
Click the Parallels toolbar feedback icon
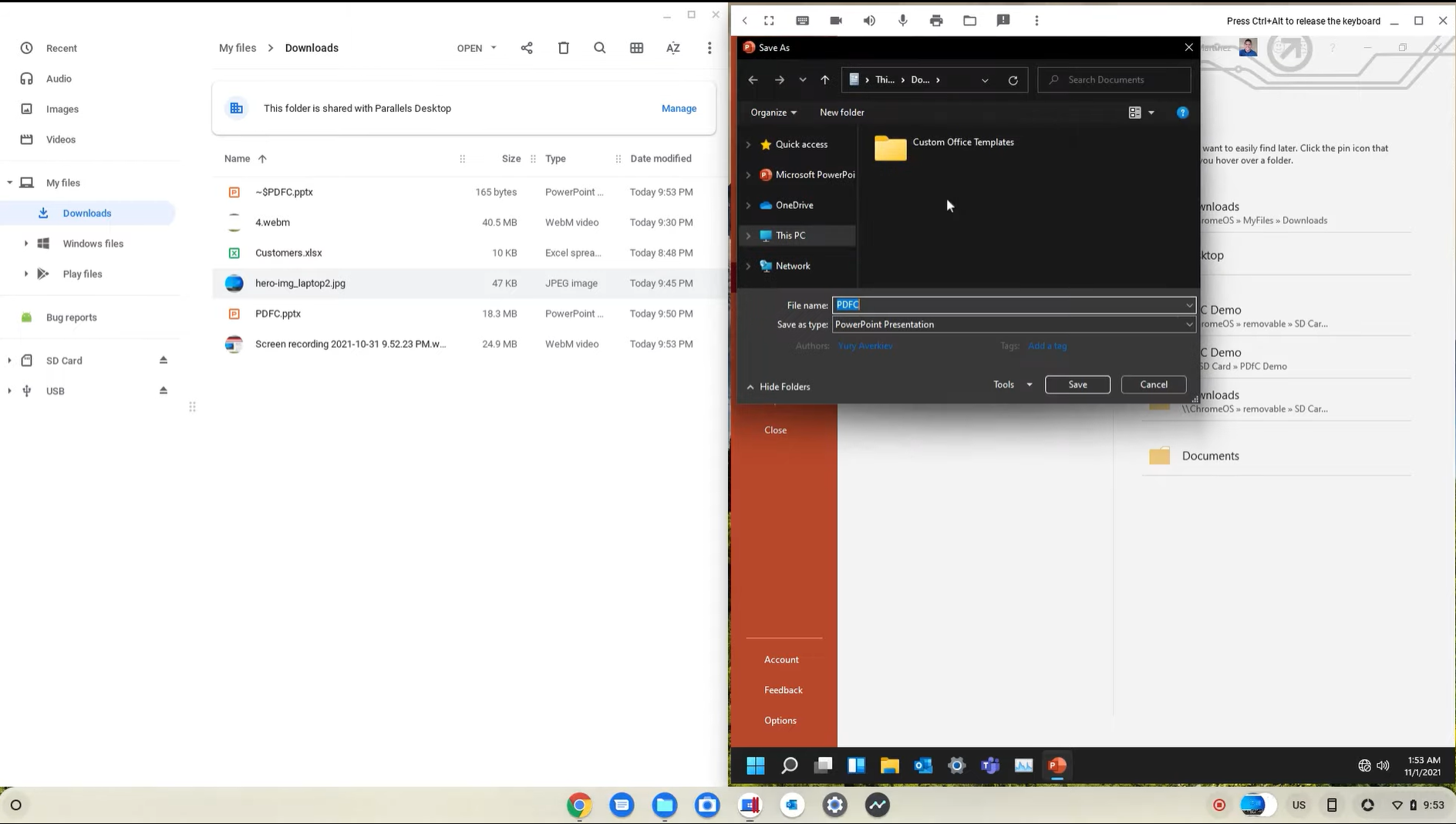click(1003, 21)
